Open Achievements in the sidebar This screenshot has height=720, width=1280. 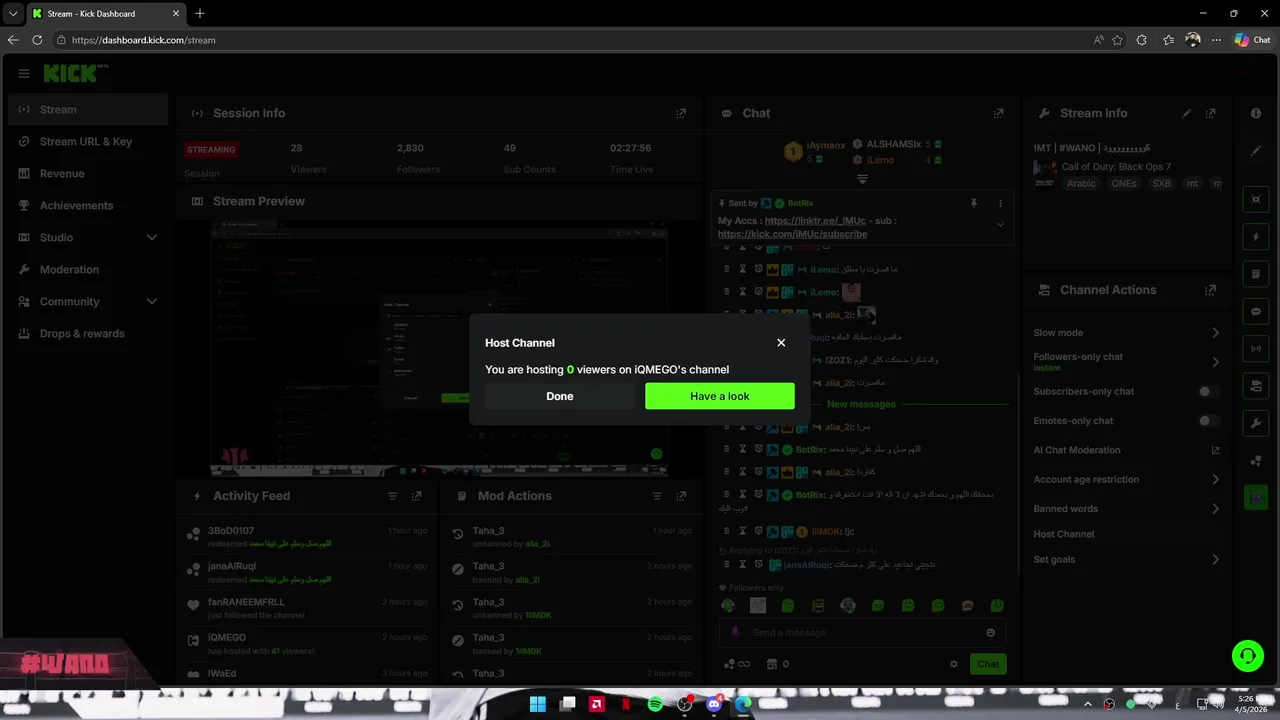click(x=88, y=206)
